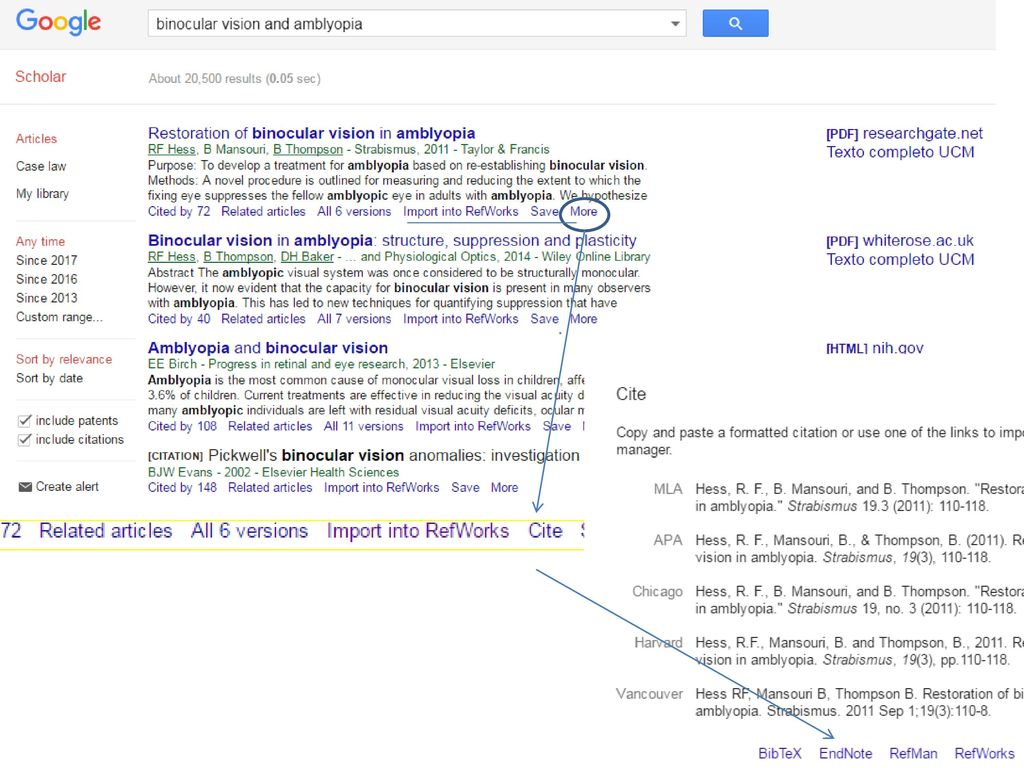Click Cited by 108
The width and height of the screenshot is (1024, 768).
coord(182,426)
